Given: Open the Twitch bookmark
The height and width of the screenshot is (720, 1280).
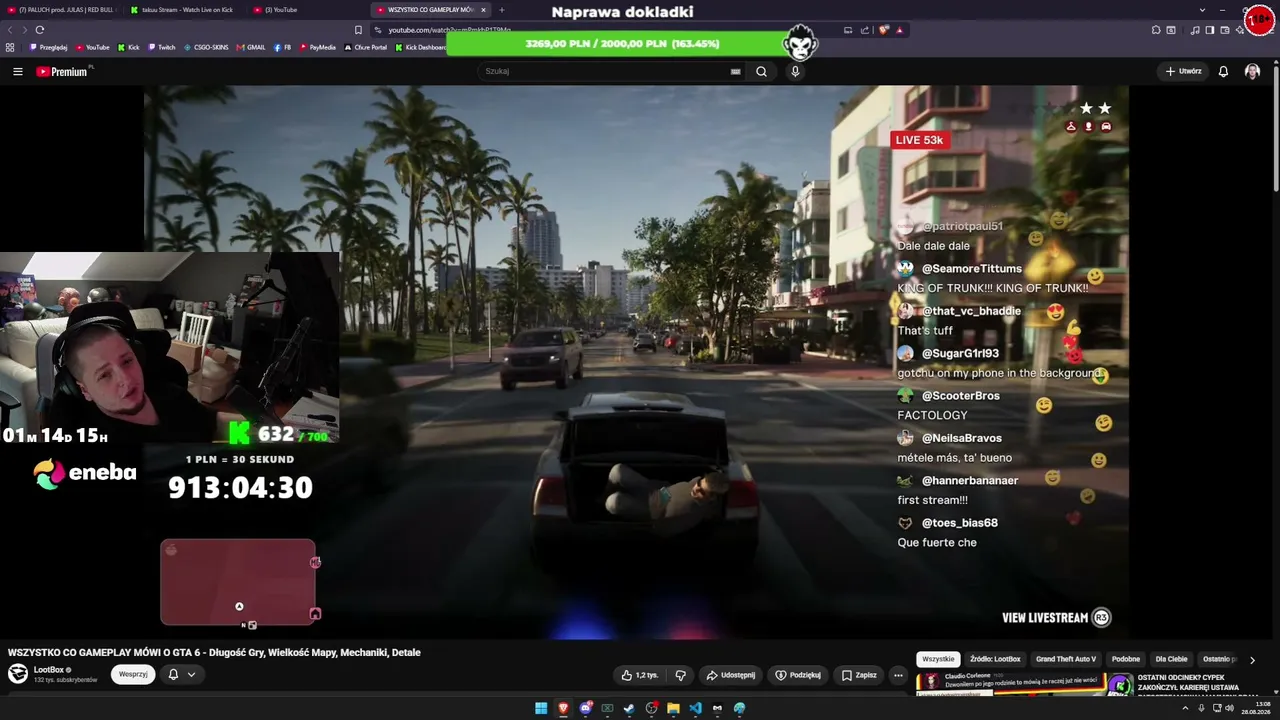Looking at the screenshot, I should point(161,47).
